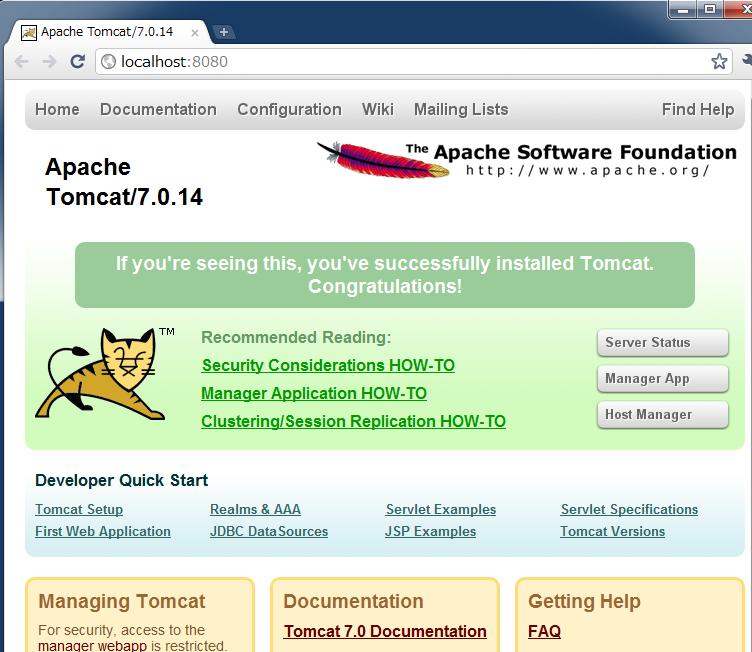Open the Realms & AAA link
The width and height of the screenshot is (752, 652).
pyautogui.click(x=255, y=510)
